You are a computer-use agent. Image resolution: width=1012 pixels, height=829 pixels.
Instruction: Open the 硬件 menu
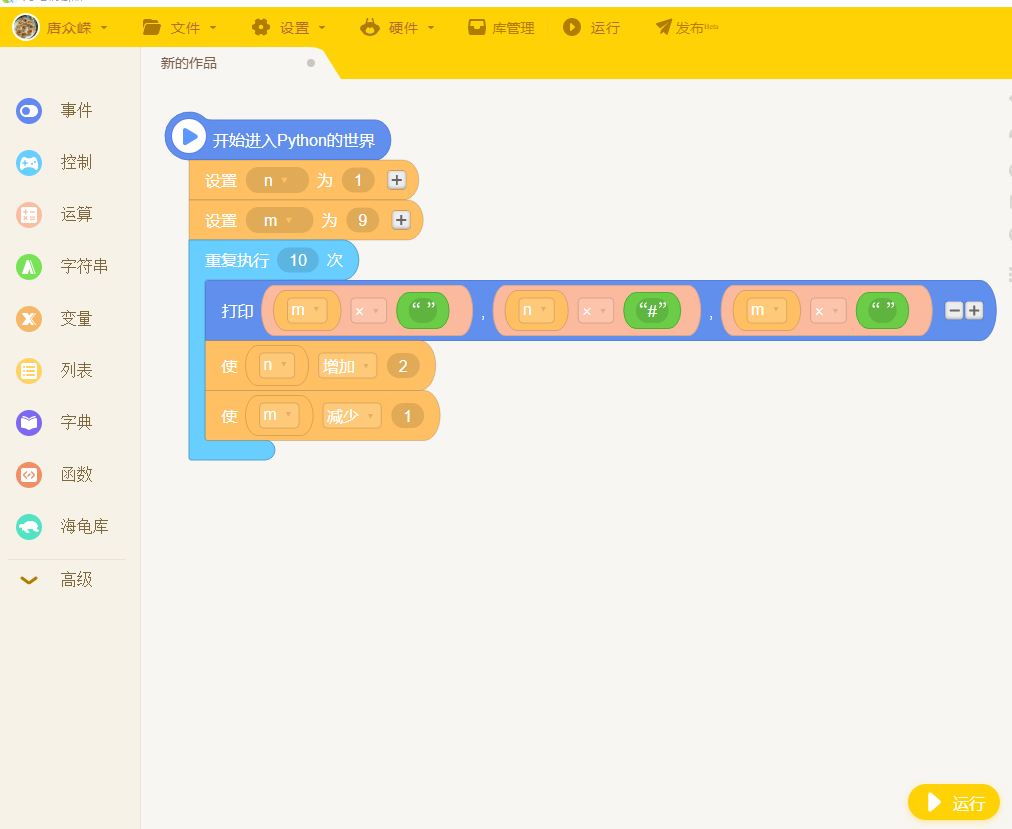397,28
